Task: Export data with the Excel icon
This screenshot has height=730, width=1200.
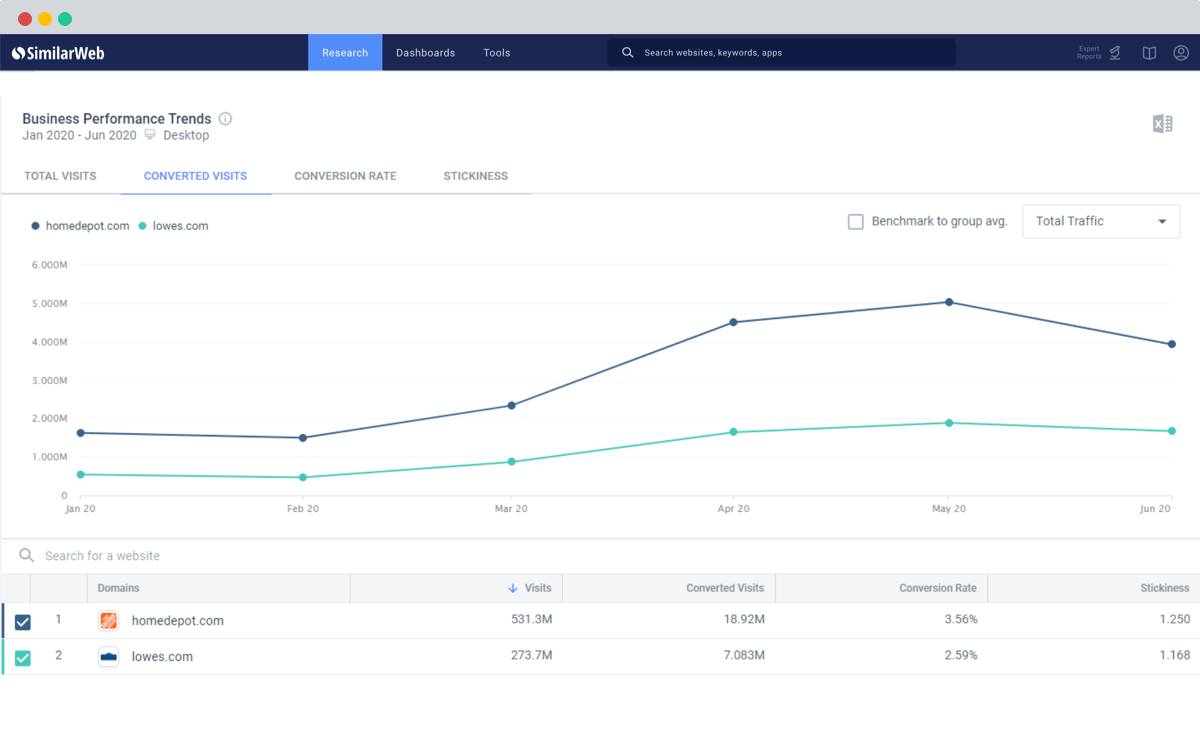Action: point(1162,124)
